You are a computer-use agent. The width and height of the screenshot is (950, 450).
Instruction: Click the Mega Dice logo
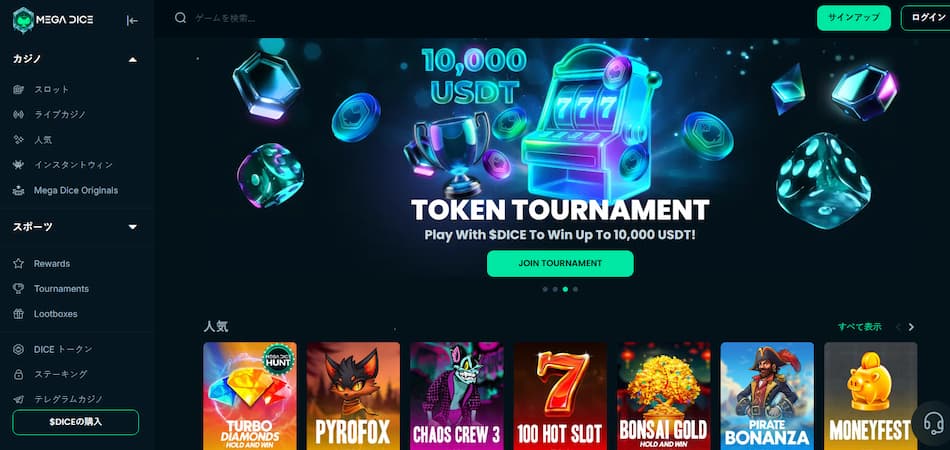click(x=53, y=20)
